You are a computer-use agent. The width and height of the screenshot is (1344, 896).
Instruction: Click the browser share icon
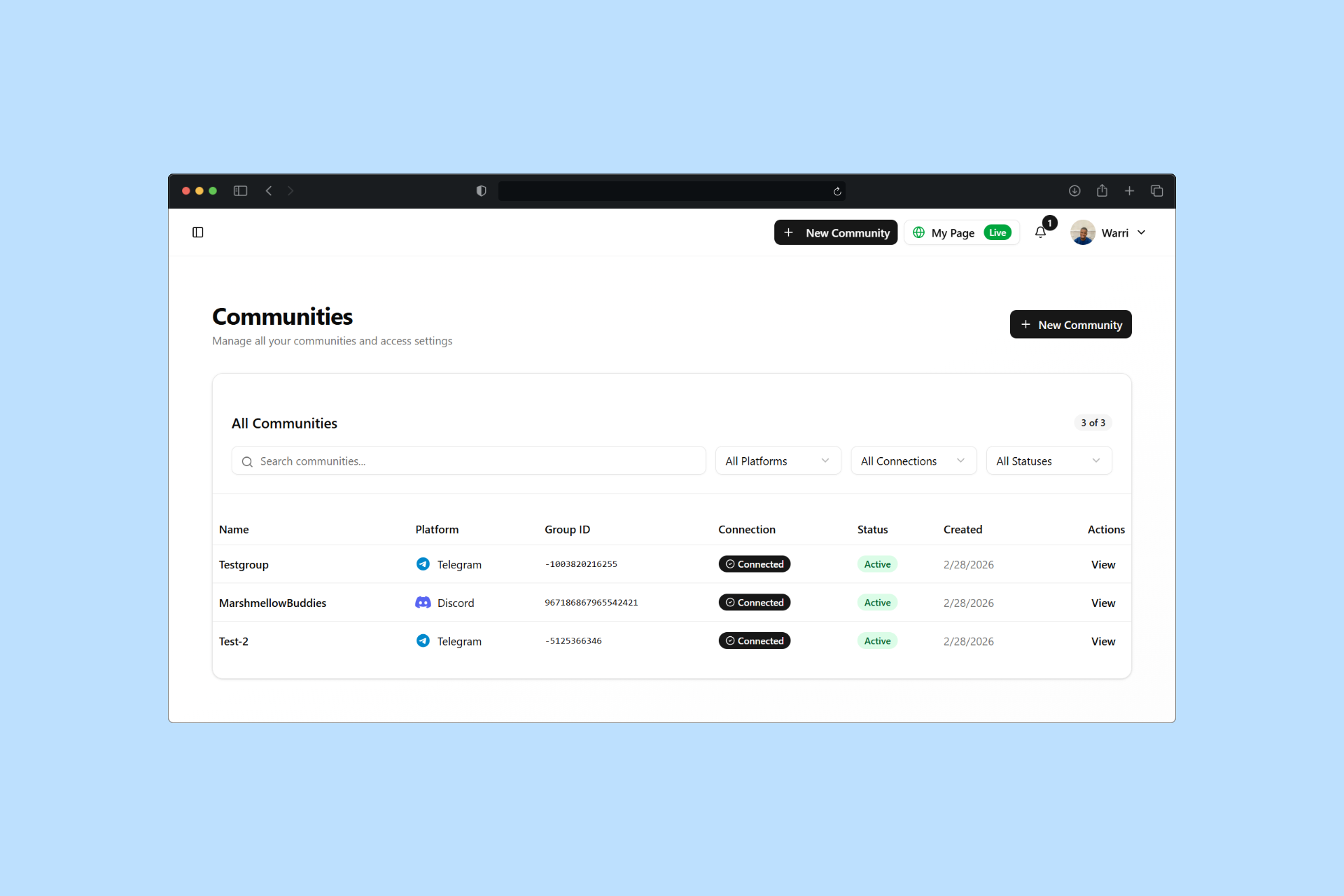pos(1102,190)
